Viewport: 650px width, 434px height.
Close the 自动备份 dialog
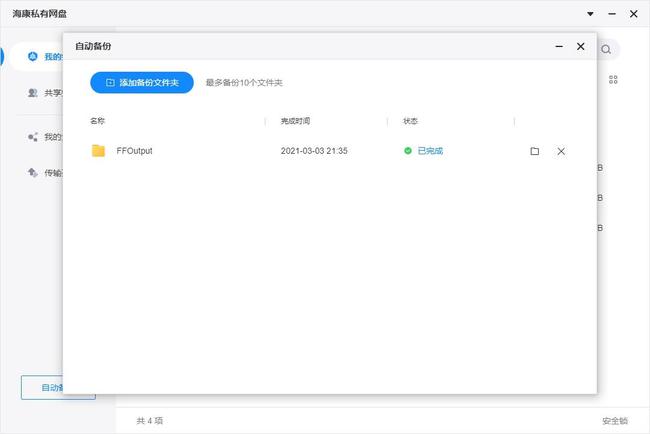click(x=581, y=46)
